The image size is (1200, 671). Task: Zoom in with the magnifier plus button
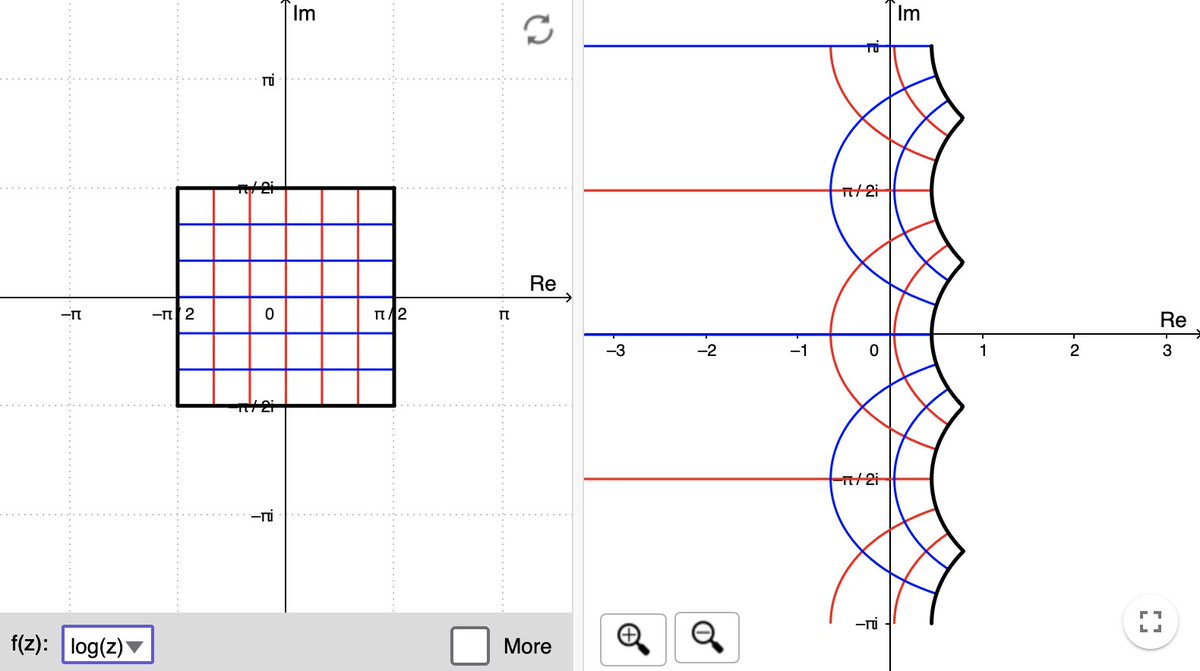coord(631,638)
